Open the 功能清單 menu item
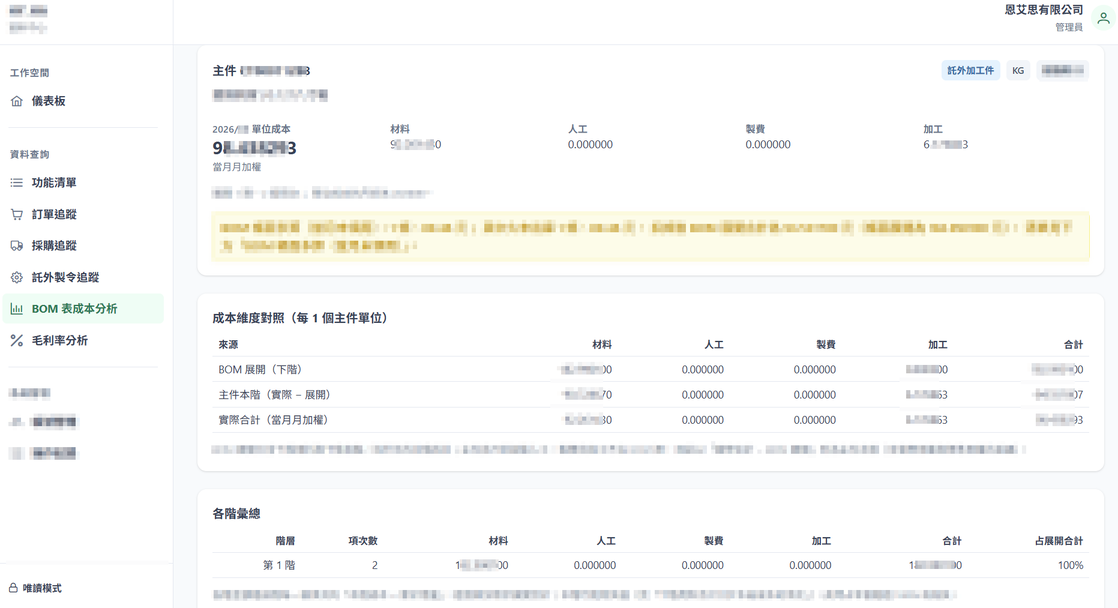The width and height of the screenshot is (1118, 608). coord(83,183)
